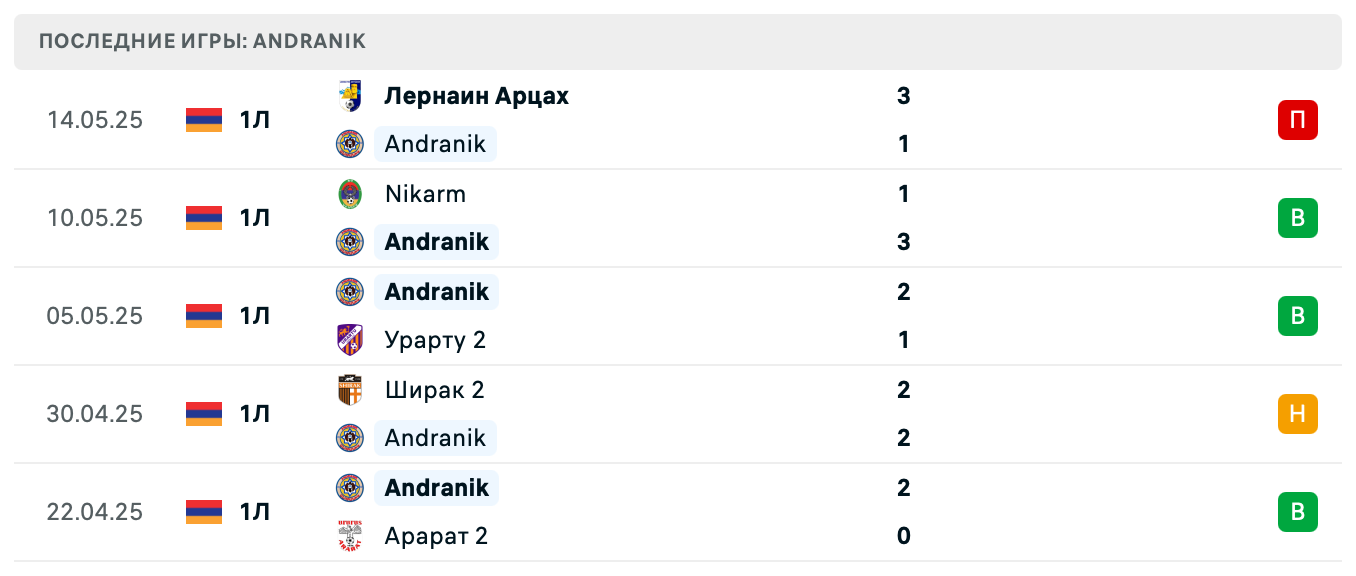The width and height of the screenshot is (1356, 576).
Task: Click the orange Н draw badge
Action: click(x=1297, y=414)
